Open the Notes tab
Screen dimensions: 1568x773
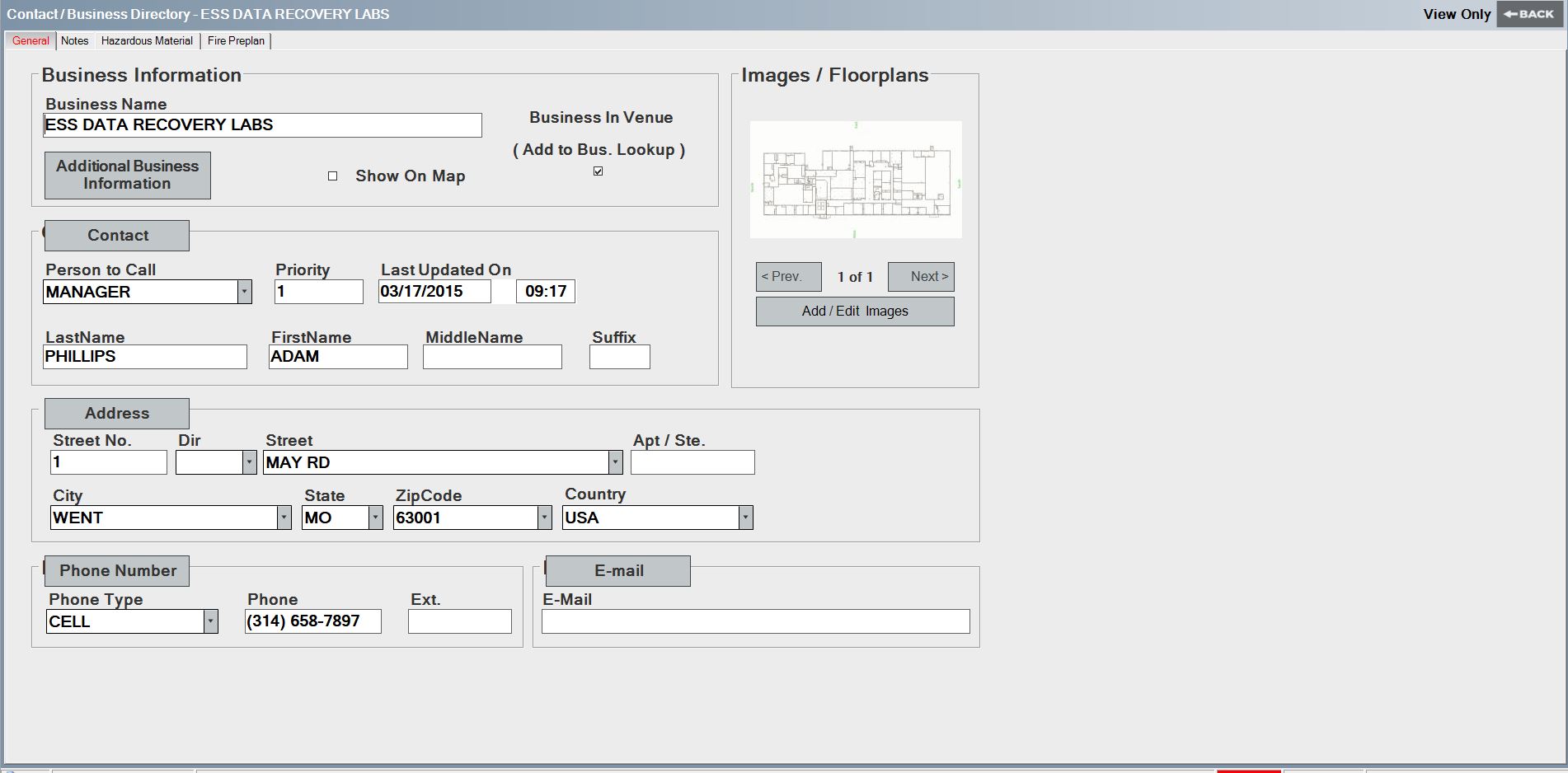(74, 40)
